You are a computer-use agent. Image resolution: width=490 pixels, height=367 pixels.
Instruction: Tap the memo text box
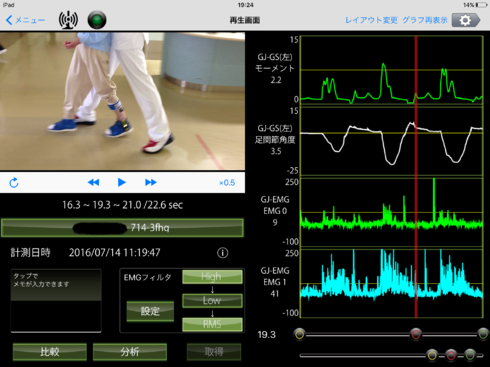point(56,301)
